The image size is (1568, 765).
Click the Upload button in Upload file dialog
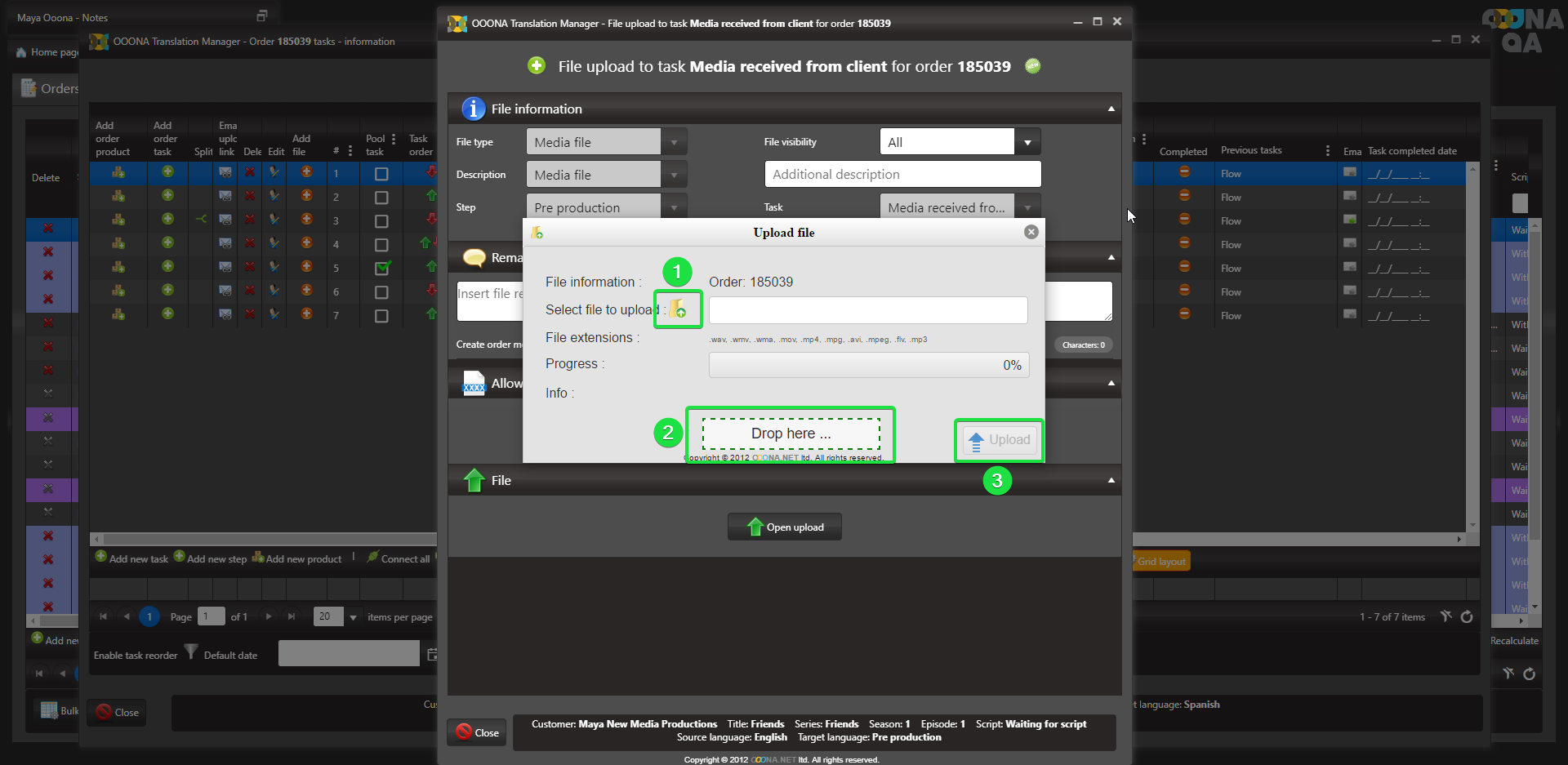click(1000, 440)
